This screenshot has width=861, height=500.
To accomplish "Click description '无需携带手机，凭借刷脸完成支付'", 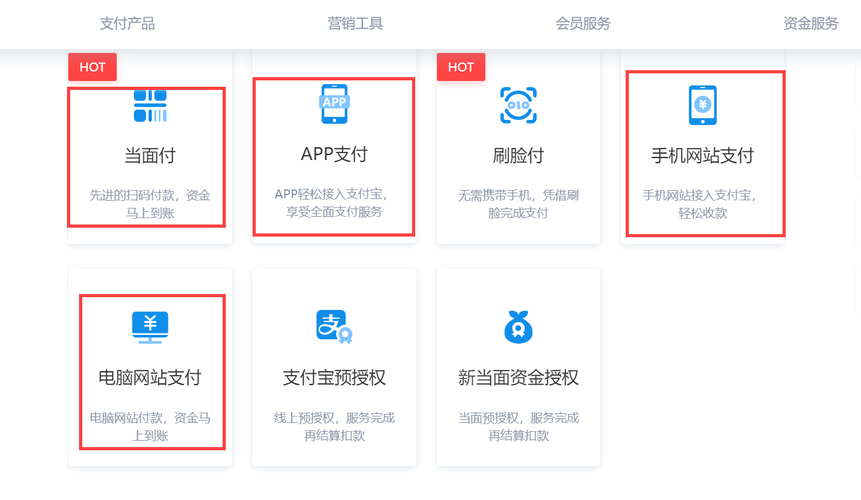I will 518,204.
